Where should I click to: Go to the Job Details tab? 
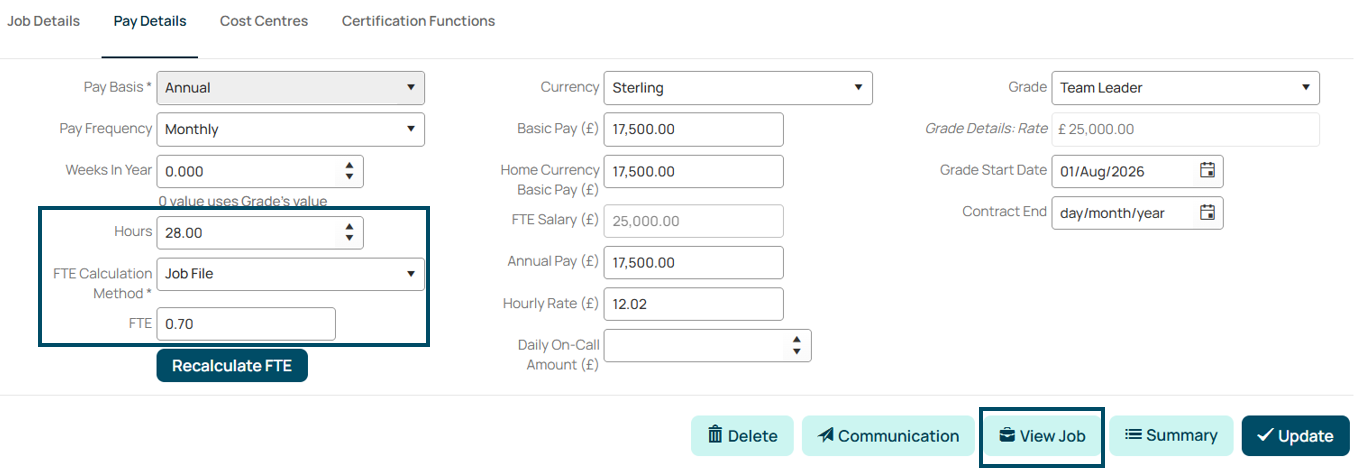click(43, 21)
